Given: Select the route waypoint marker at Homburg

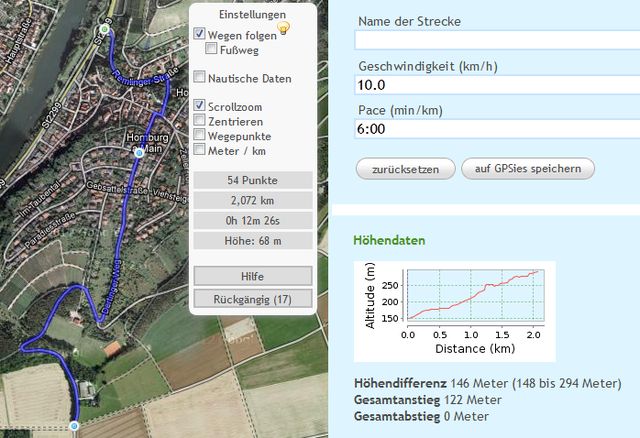Looking at the screenshot, I should click(x=139, y=154).
